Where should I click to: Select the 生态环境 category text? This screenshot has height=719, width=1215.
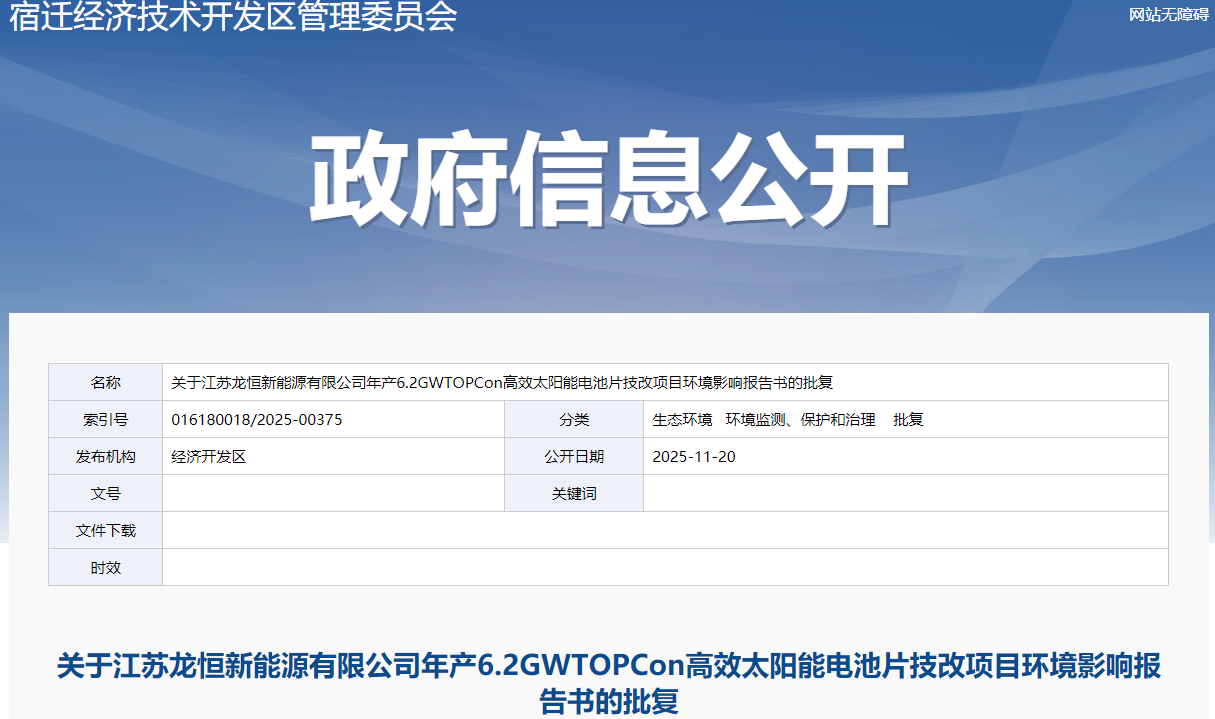point(682,420)
